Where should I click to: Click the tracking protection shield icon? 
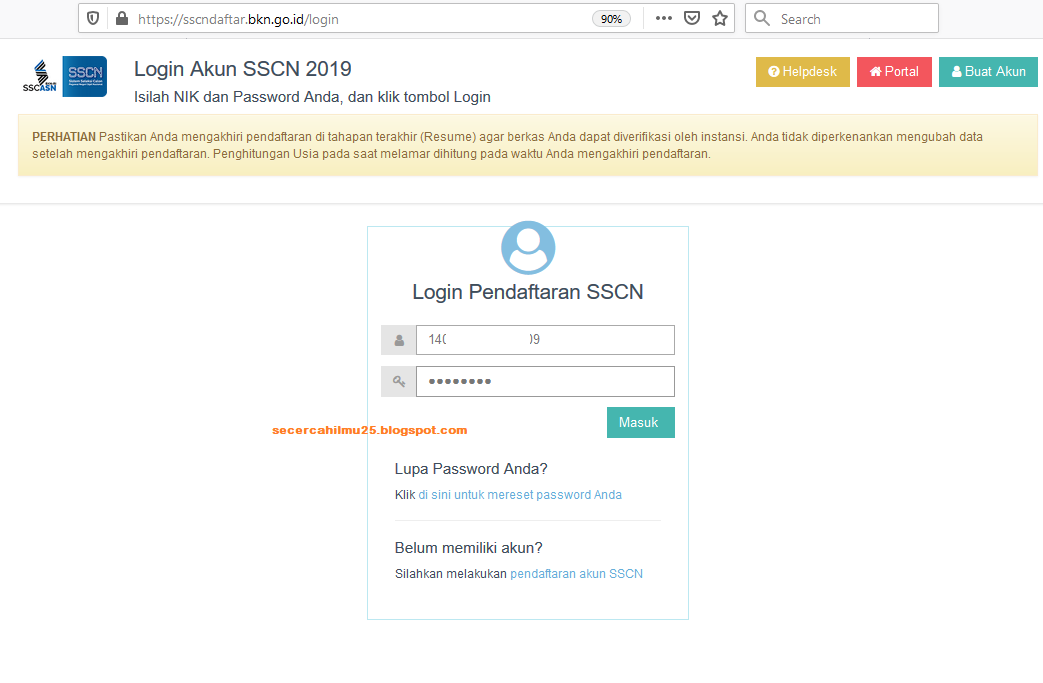pos(93,19)
